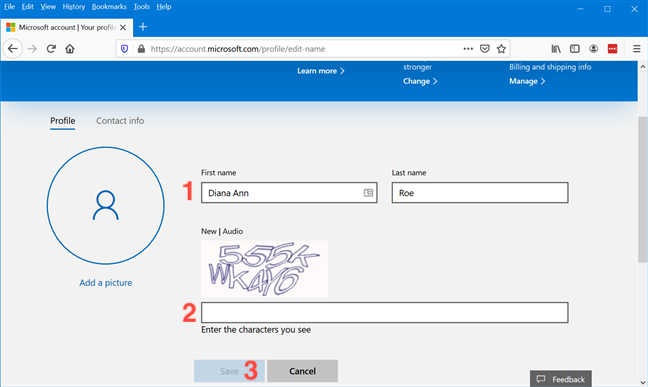
Task: Reload the current page
Action: click(51, 49)
